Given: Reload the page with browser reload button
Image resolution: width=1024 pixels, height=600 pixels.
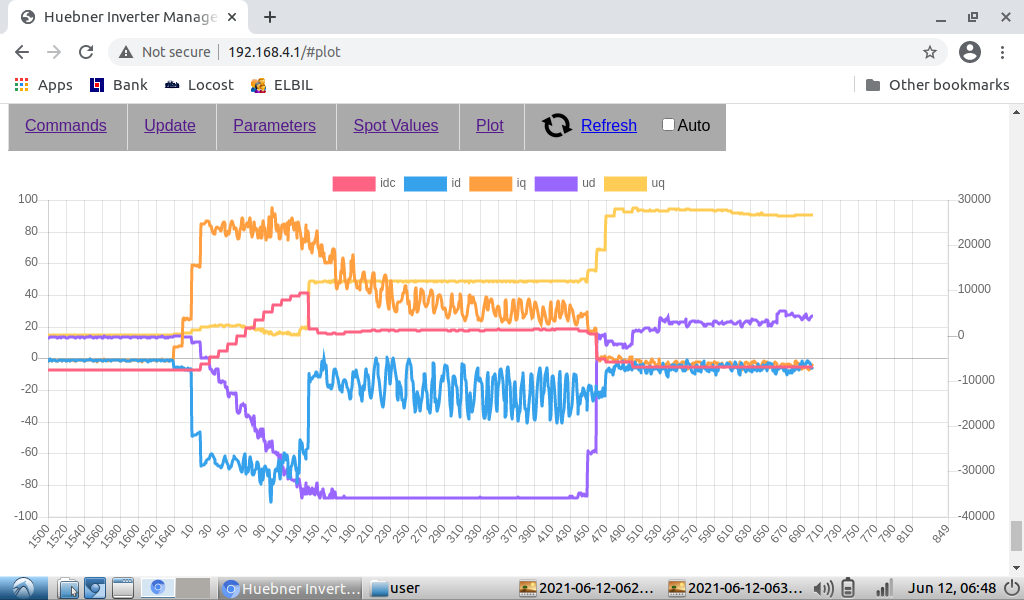Looking at the screenshot, I should click(86, 52).
